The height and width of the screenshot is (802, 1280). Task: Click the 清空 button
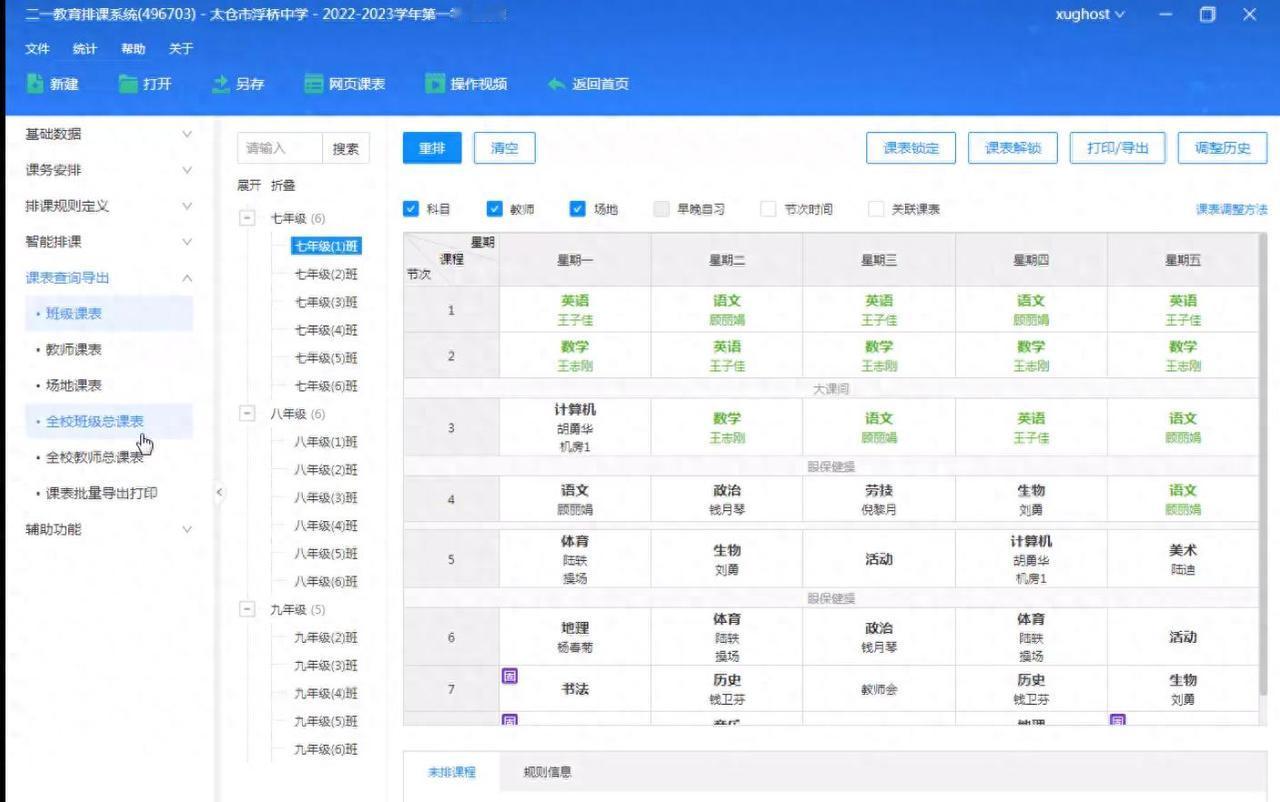click(505, 148)
